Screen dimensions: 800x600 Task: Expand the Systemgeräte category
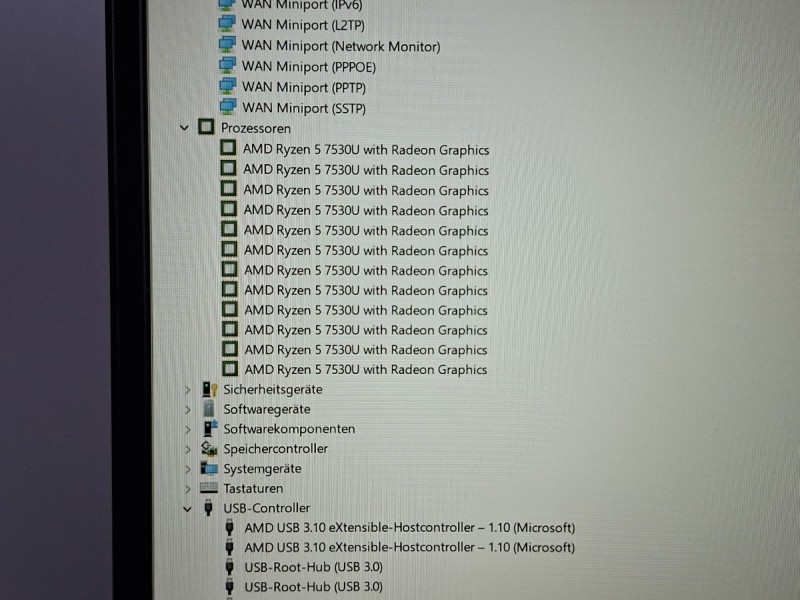(187, 468)
